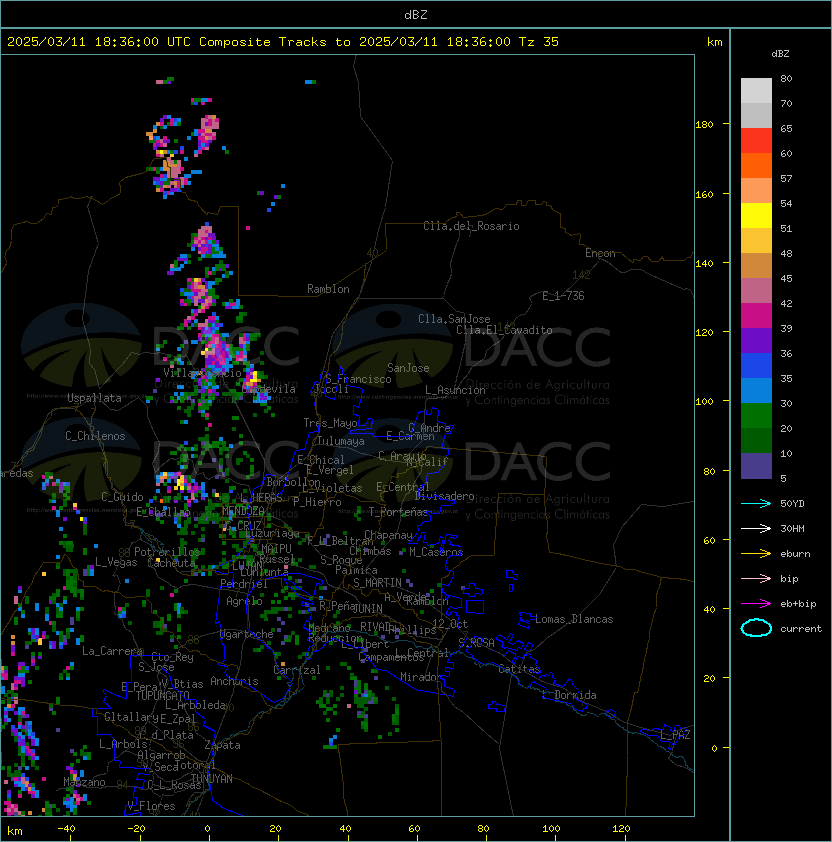
Task: Click the 'C_Chilenos' map label
Action: [95, 436]
